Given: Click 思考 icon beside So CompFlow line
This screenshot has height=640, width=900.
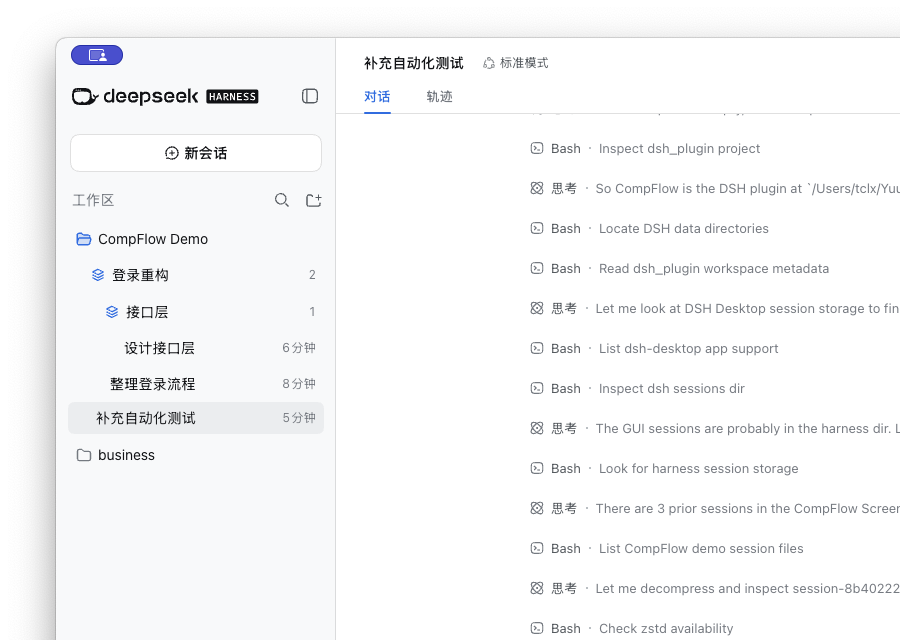Looking at the screenshot, I should coord(537,188).
